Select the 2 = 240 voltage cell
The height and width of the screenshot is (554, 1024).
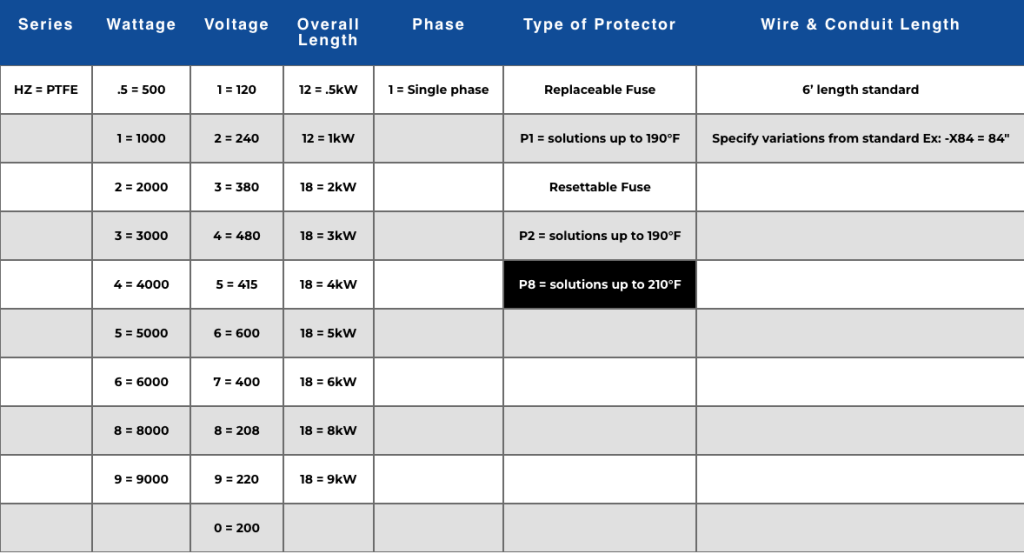(236, 139)
